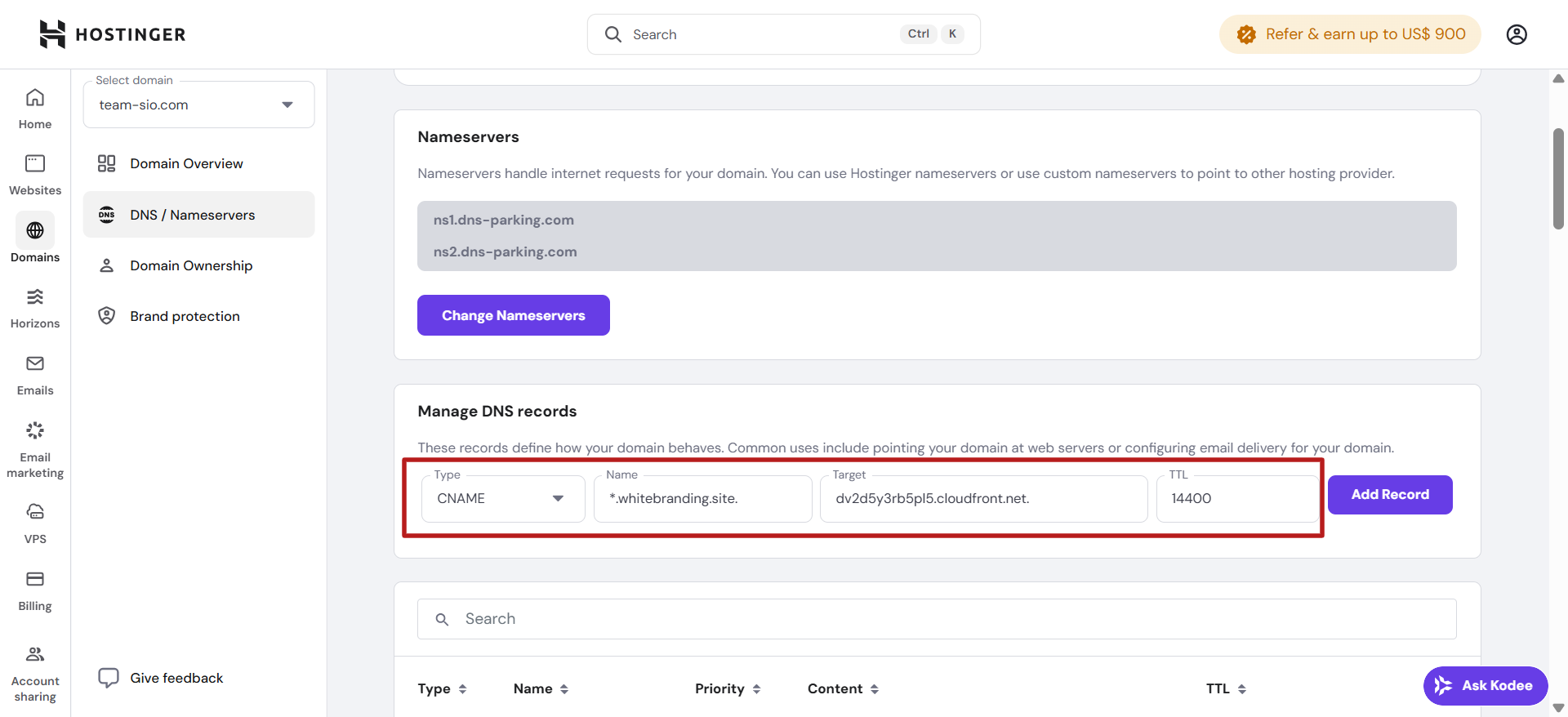Viewport: 1568px width, 717px height.
Task: Click ns1.dns-parking.com nameserver text
Action: [504, 220]
